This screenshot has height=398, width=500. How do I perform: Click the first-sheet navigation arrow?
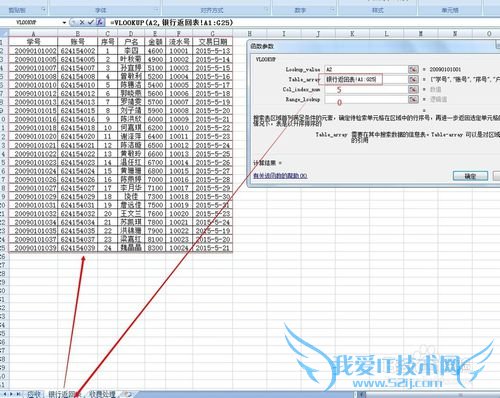5,394
